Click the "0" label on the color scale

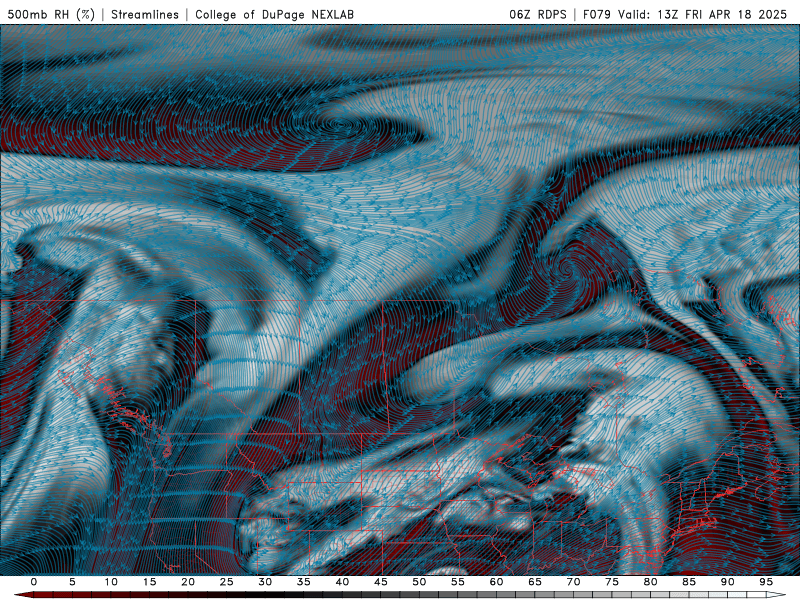[x=34, y=582]
